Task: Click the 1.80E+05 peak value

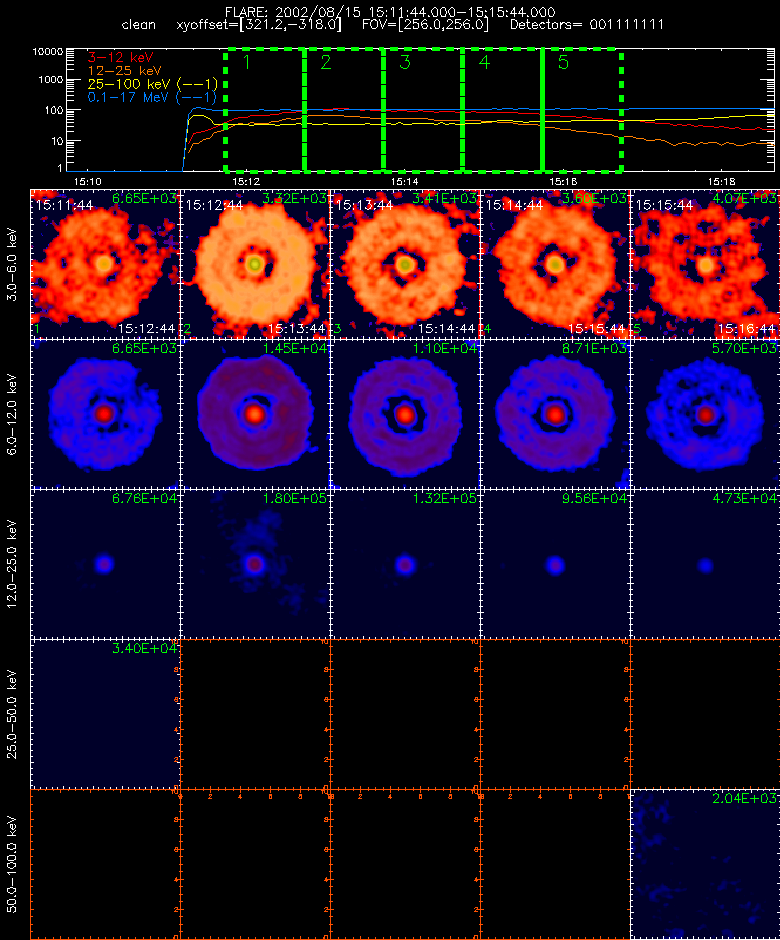Action: [295, 498]
